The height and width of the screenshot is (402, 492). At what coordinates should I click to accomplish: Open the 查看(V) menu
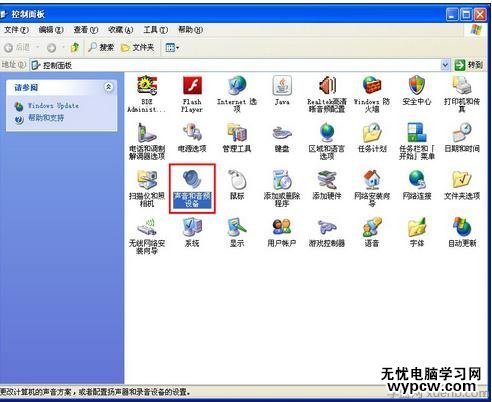click(86, 30)
